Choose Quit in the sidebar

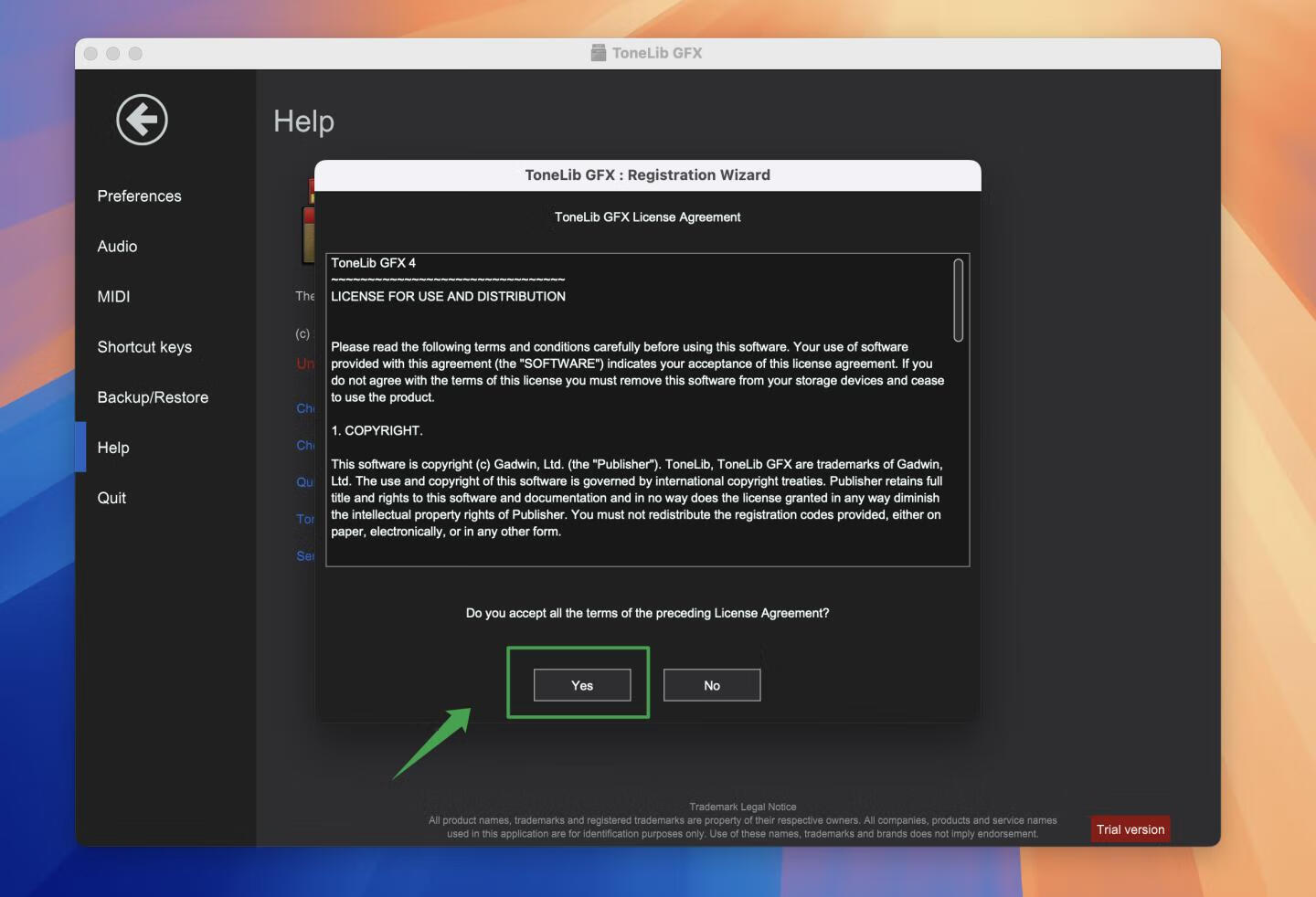coord(111,498)
